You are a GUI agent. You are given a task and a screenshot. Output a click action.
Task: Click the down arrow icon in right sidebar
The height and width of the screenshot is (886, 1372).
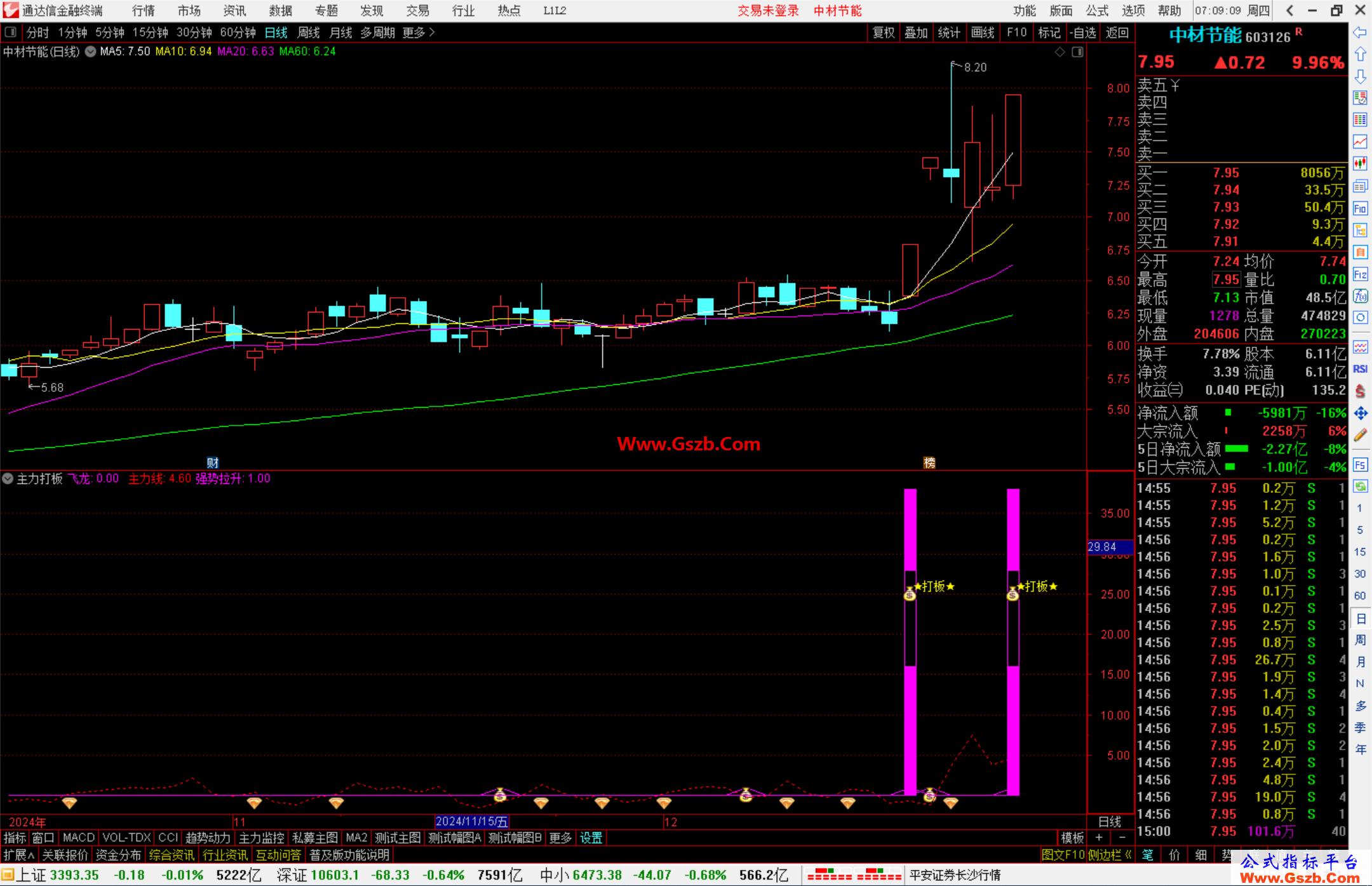coord(1360,77)
